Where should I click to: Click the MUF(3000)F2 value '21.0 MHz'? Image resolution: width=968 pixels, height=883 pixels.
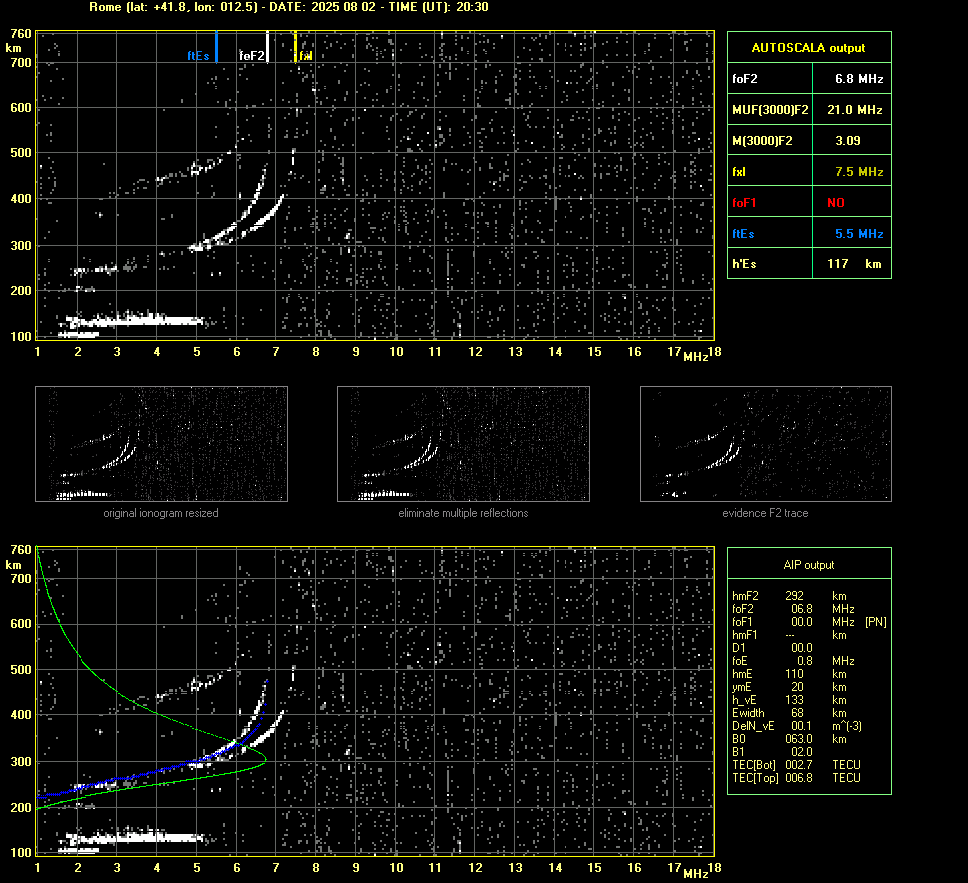tap(854, 110)
